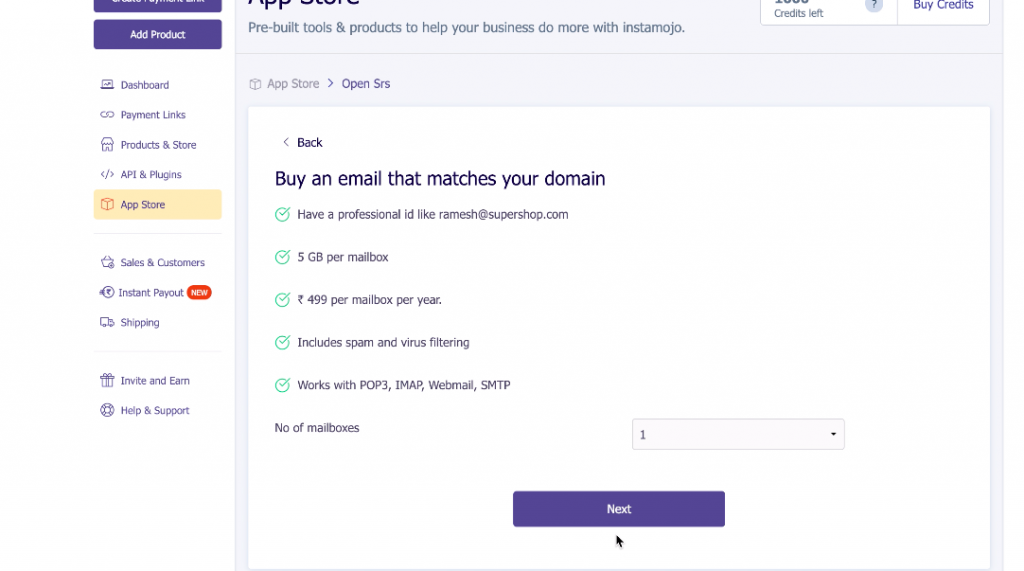Click the Add Product button
This screenshot has height=571, width=1024.
(x=158, y=35)
